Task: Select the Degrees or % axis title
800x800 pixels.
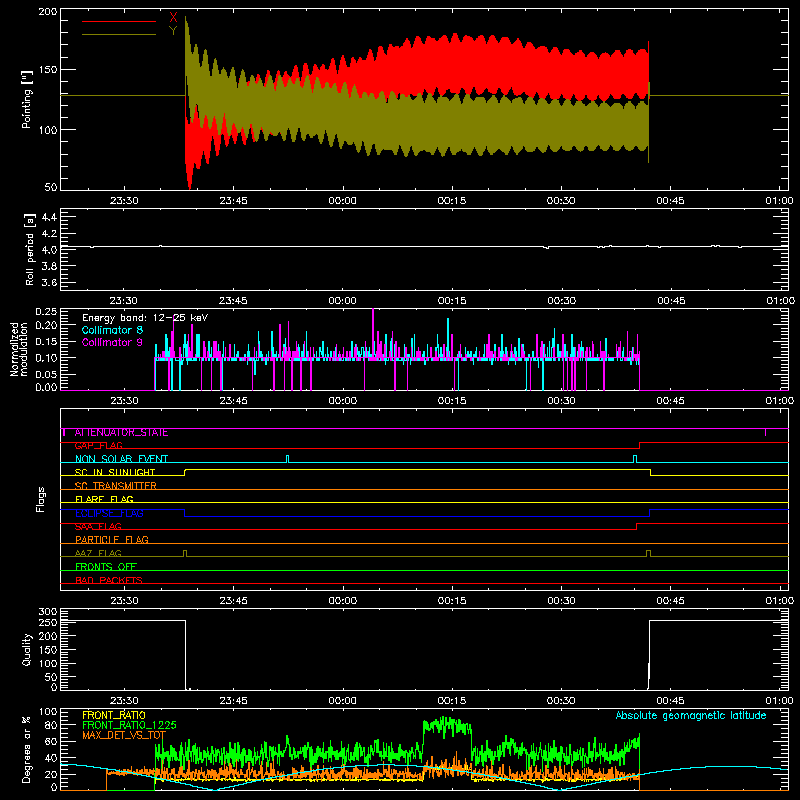Action: click(27, 749)
